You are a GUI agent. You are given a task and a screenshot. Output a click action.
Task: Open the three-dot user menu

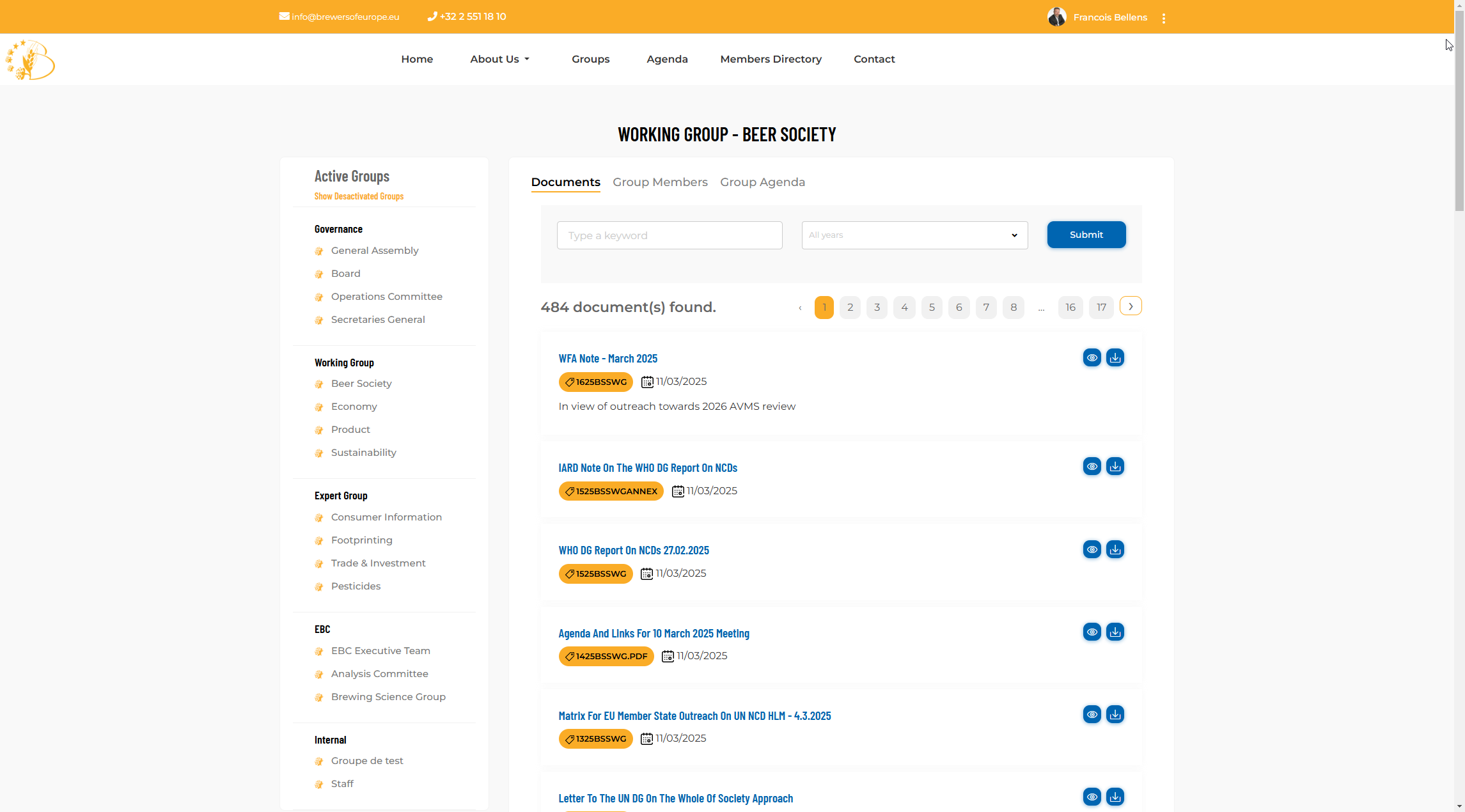[1163, 18]
